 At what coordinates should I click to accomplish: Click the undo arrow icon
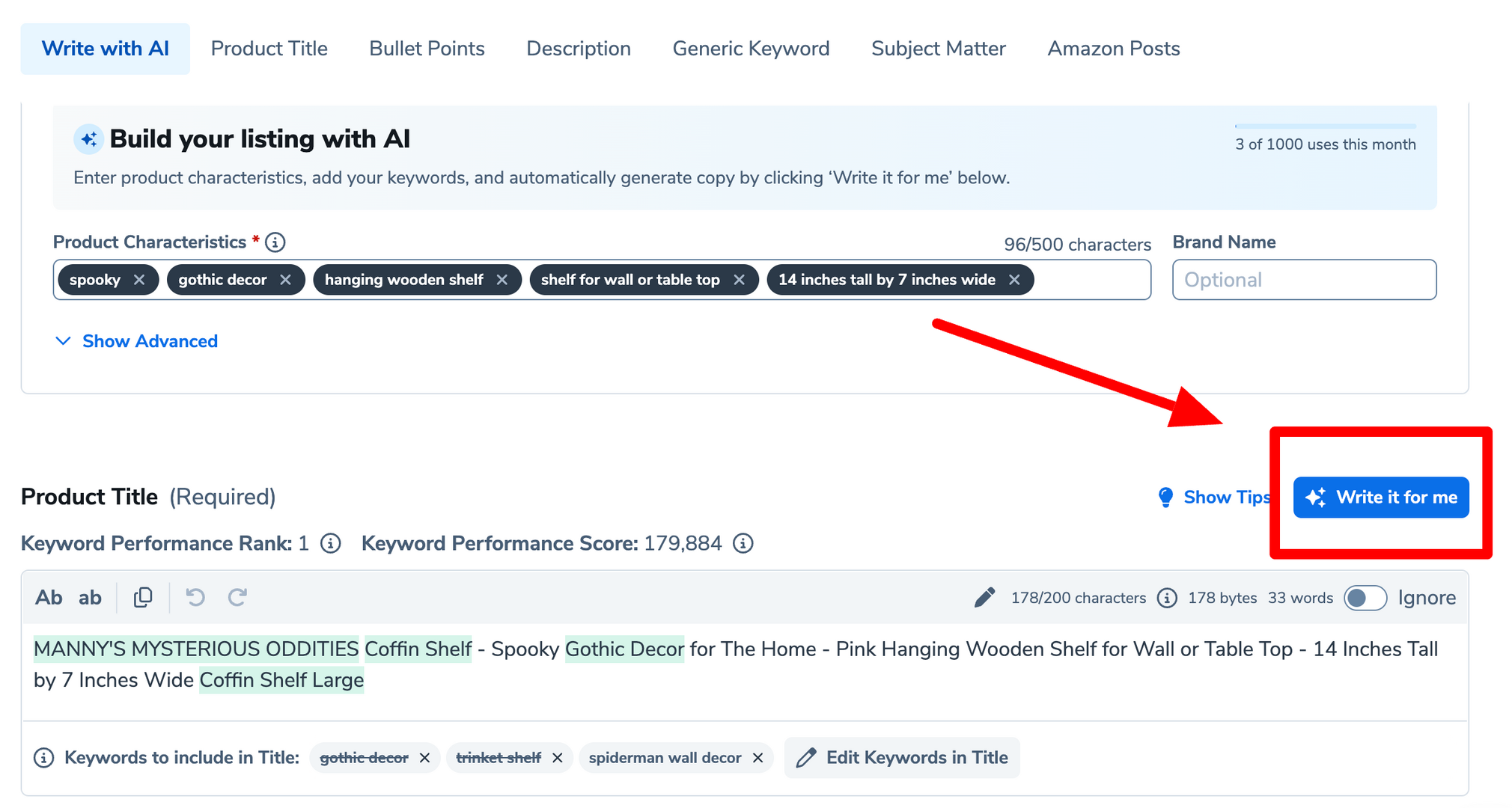195,597
